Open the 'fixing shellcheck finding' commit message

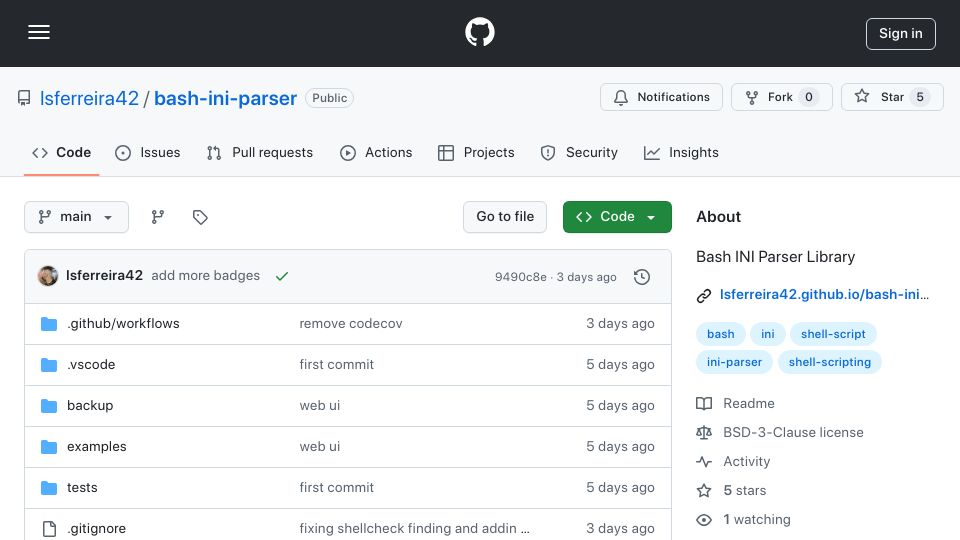[414, 528]
